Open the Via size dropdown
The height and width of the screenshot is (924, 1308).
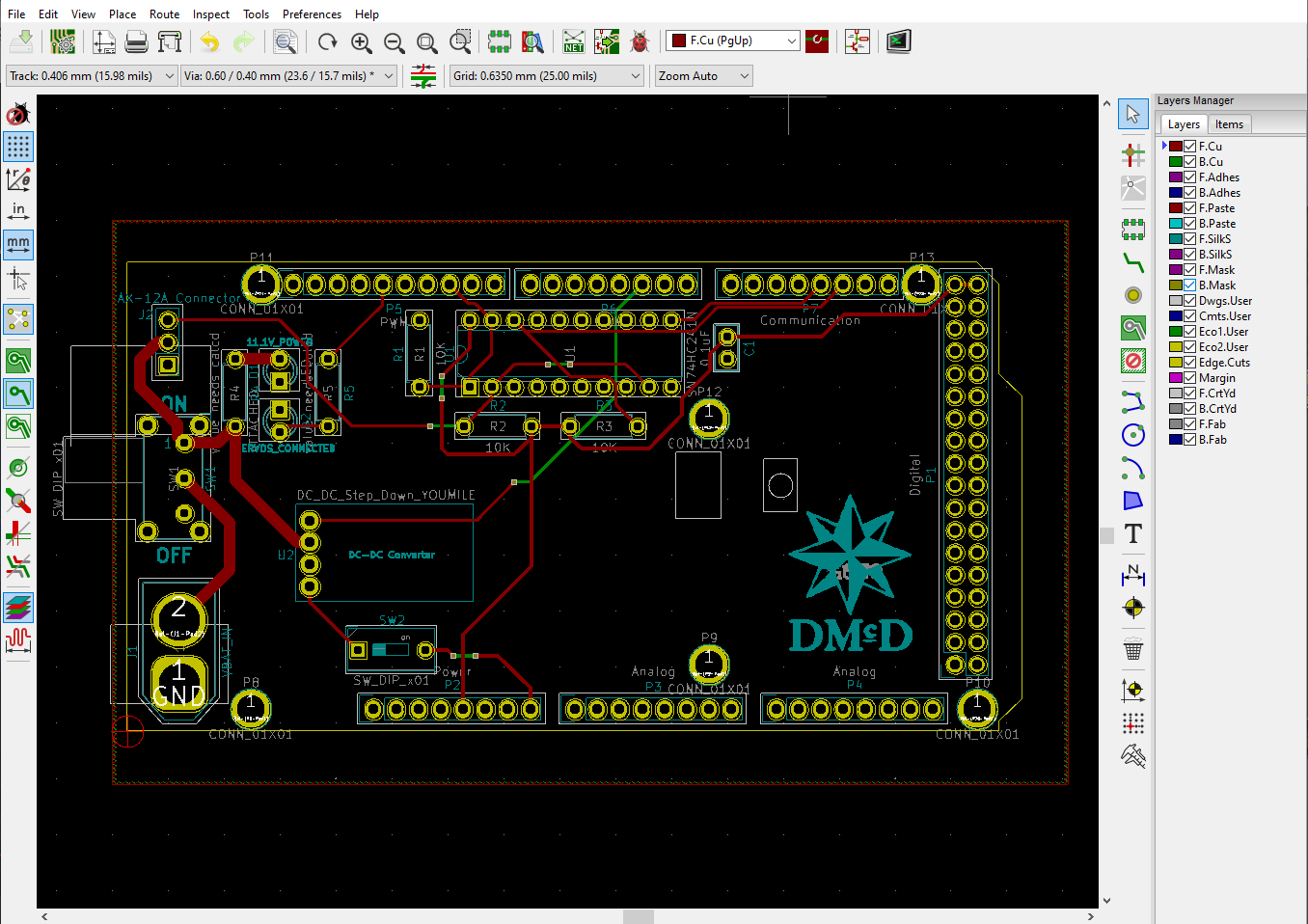[x=289, y=76]
